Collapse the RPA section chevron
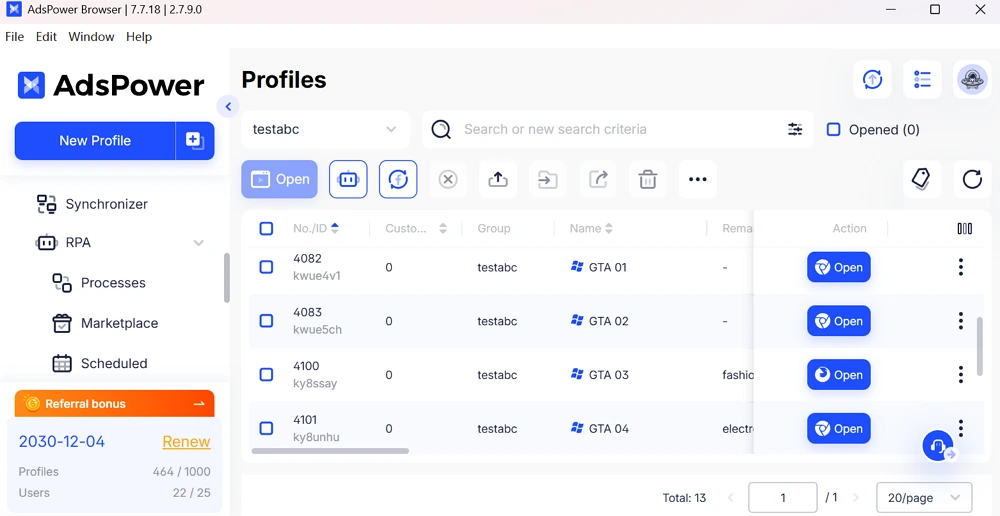The height and width of the screenshot is (516, 1000). (x=198, y=243)
